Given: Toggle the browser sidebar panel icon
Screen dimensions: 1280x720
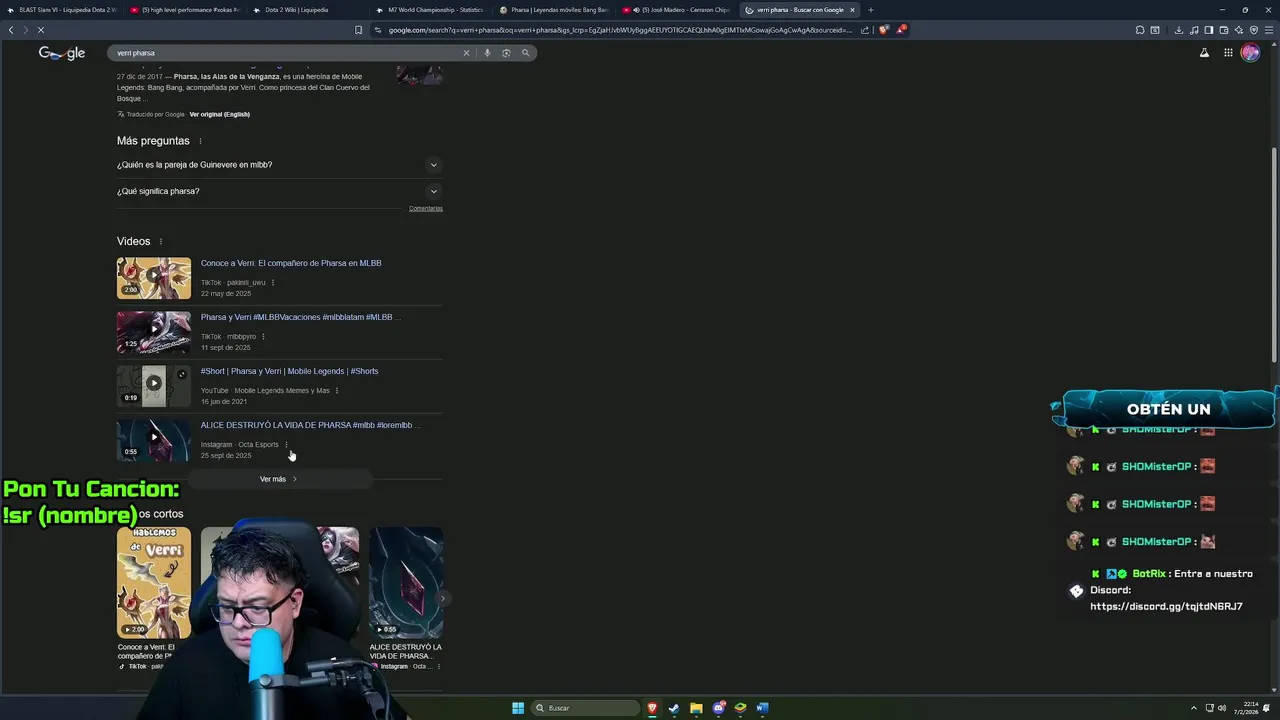Looking at the screenshot, I should pos(1209,30).
